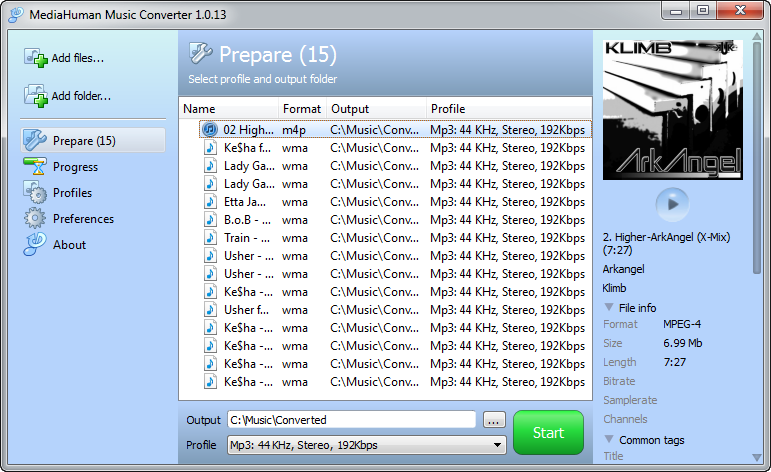Minimize the Music Converter window

pos(676,11)
